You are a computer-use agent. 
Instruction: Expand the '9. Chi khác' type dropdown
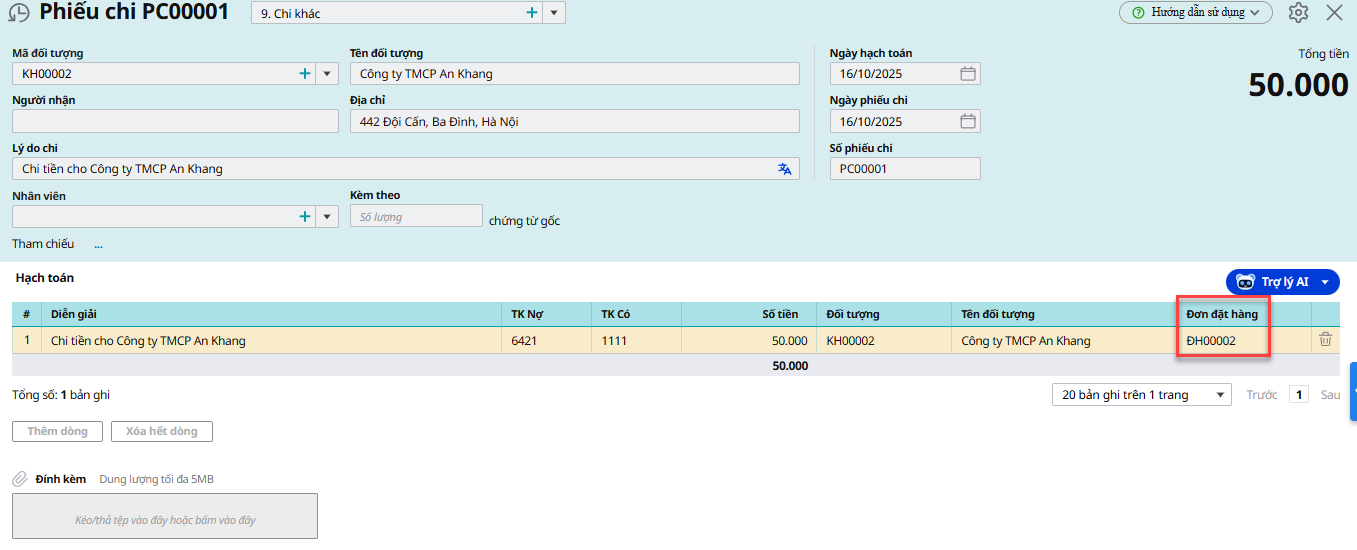(x=555, y=14)
